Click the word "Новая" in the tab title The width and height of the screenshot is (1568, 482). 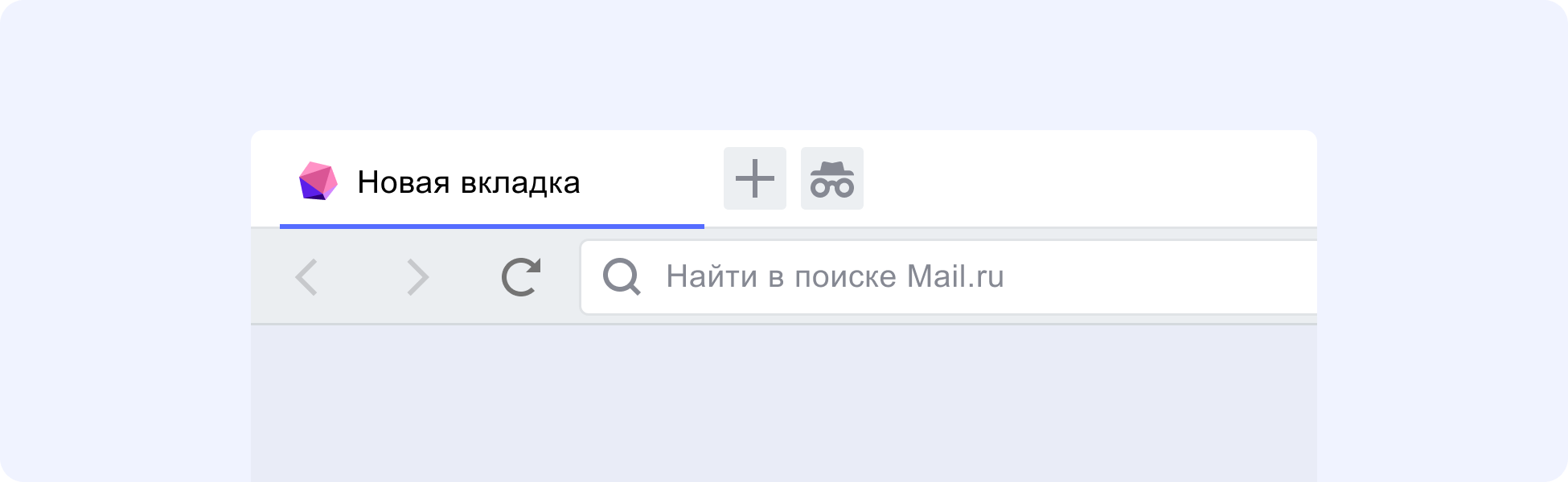(x=404, y=183)
